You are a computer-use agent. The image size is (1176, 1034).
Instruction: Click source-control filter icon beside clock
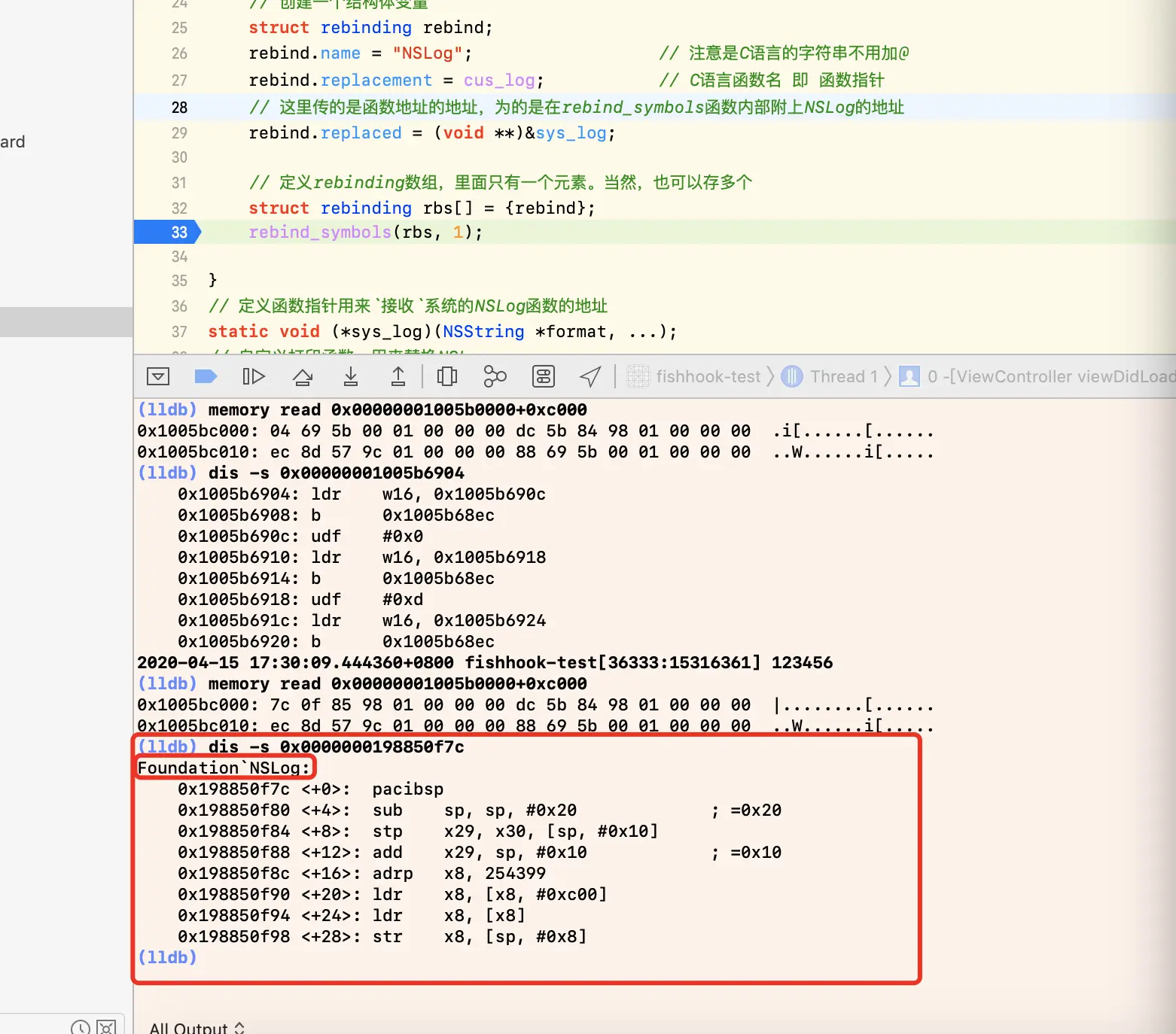click(107, 1026)
